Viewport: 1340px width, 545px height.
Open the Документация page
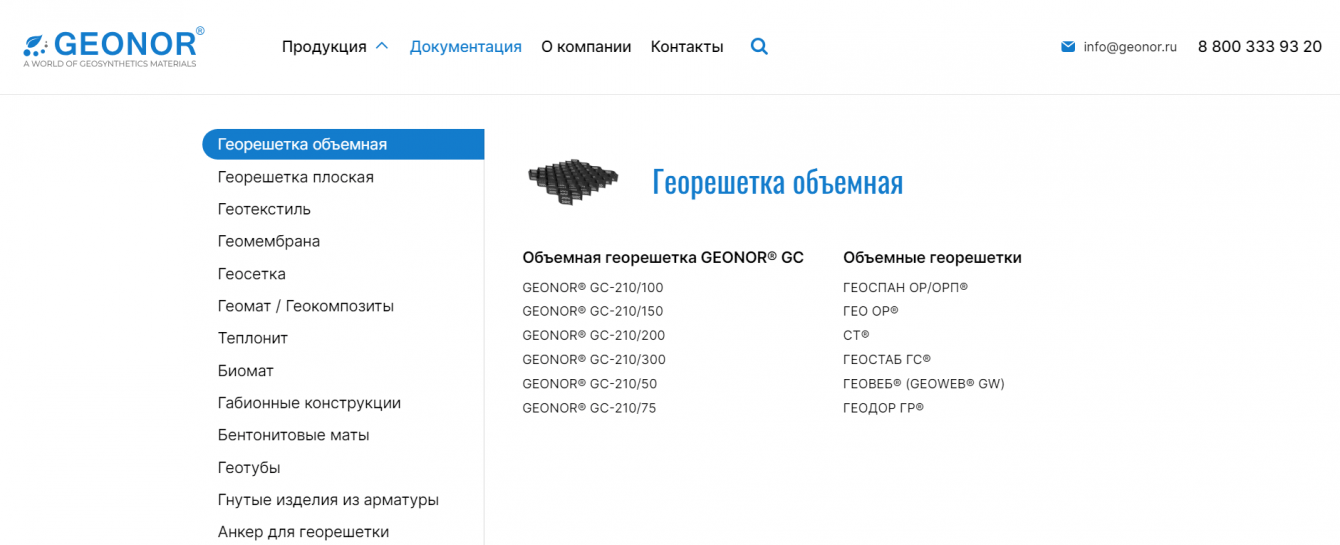point(466,46)
